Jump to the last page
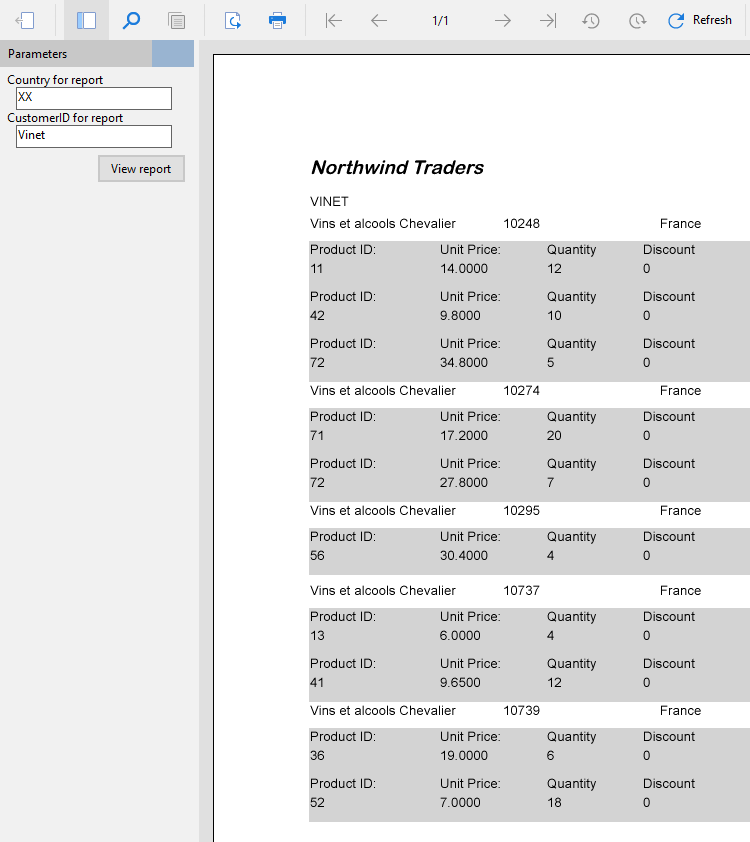The image size is (750, 842). (548, 20)
